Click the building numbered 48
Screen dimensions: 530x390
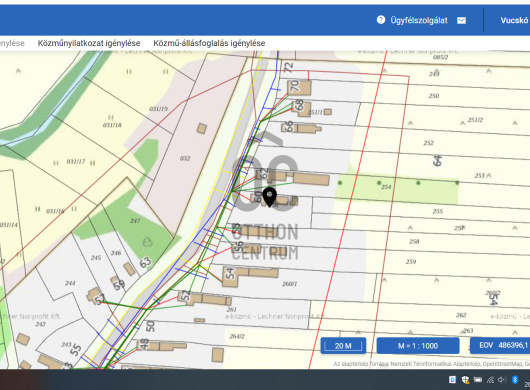162,345
